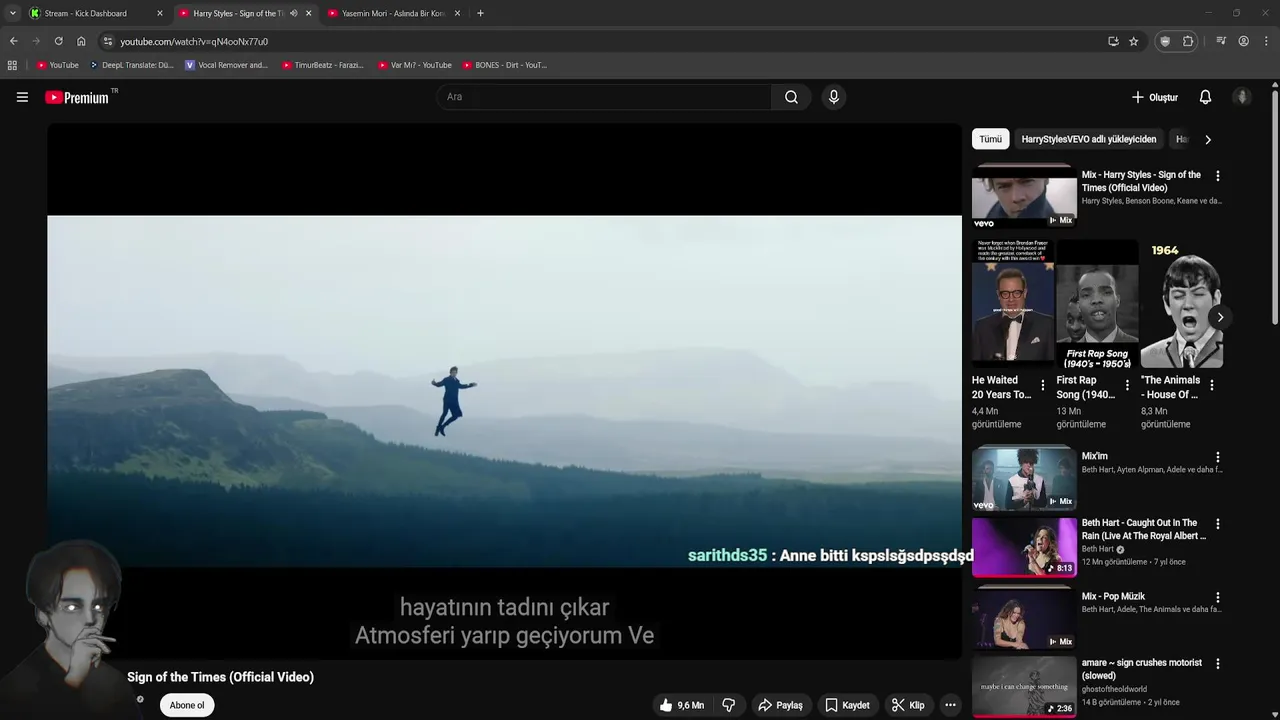Open options for The Animals short
Screen dimensions: 1280x720
(1212, 385)
